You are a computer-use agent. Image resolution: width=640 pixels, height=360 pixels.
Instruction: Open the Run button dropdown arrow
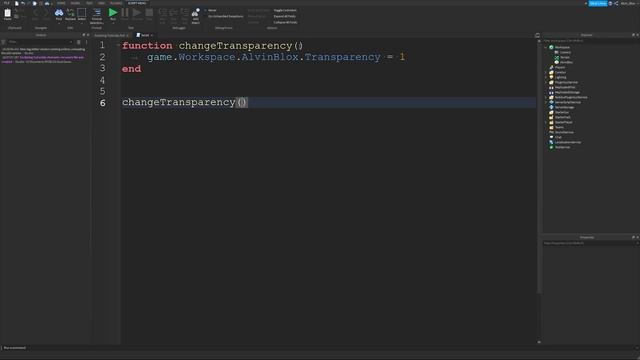113,23
